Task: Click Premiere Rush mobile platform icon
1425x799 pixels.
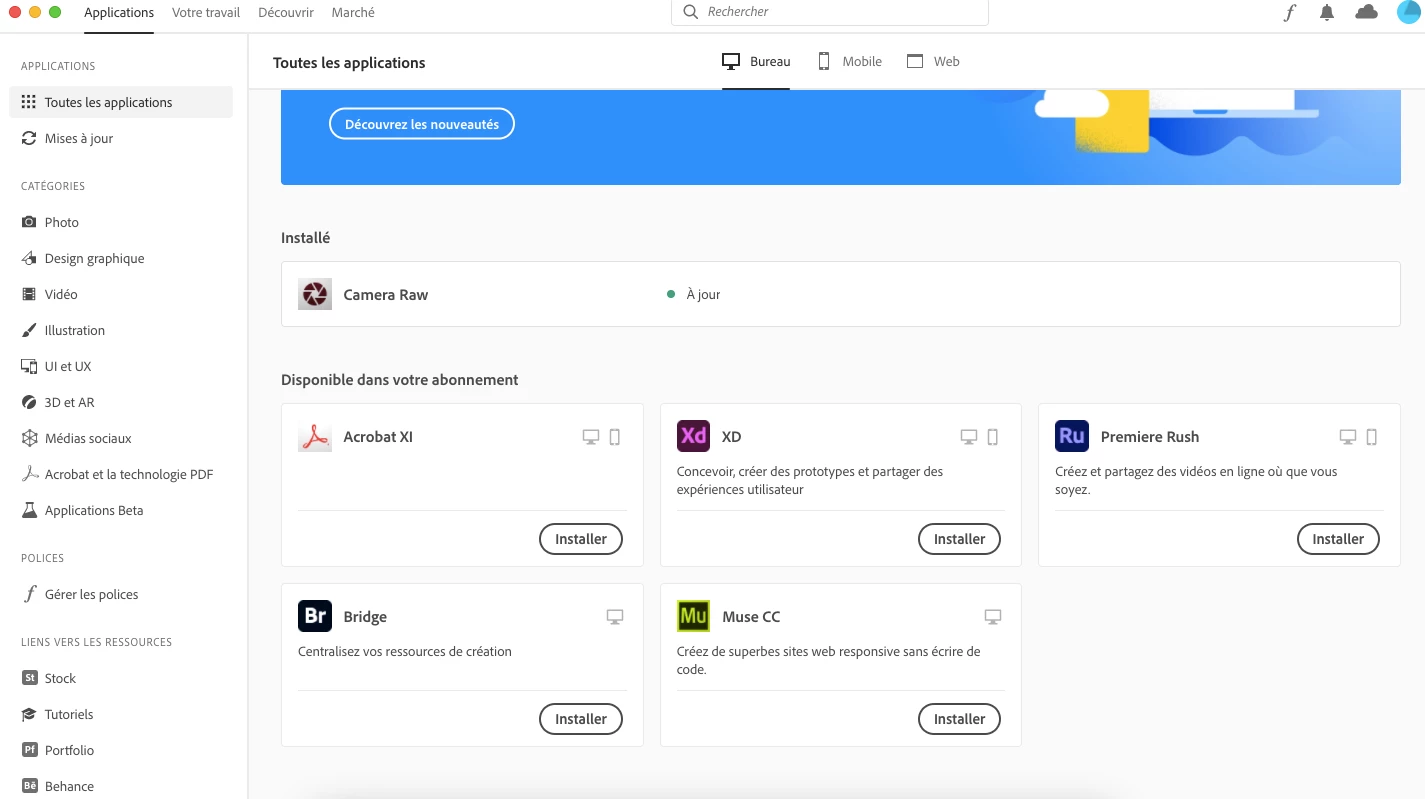Action: (1372, 437)
